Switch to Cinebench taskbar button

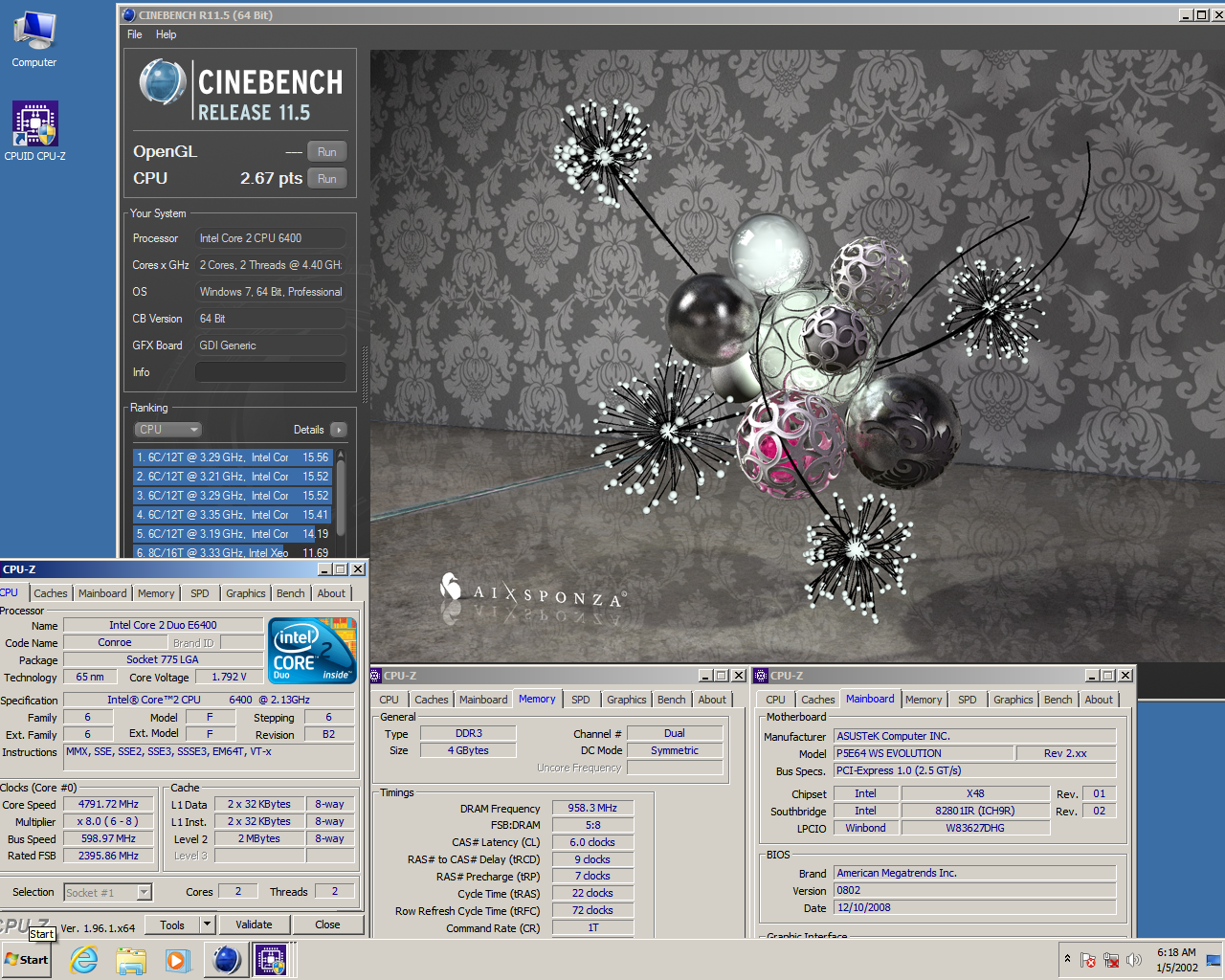226,960
